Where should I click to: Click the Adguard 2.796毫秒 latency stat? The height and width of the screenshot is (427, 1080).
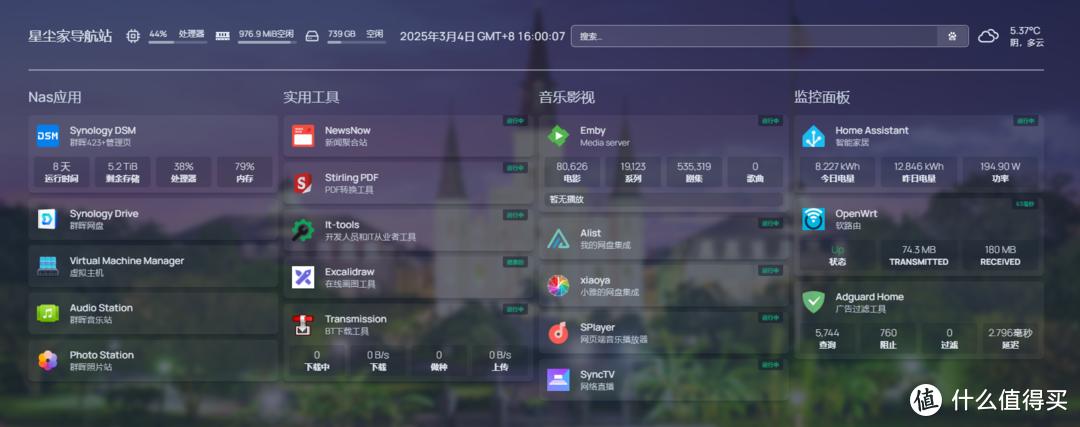pos(1010,339)
